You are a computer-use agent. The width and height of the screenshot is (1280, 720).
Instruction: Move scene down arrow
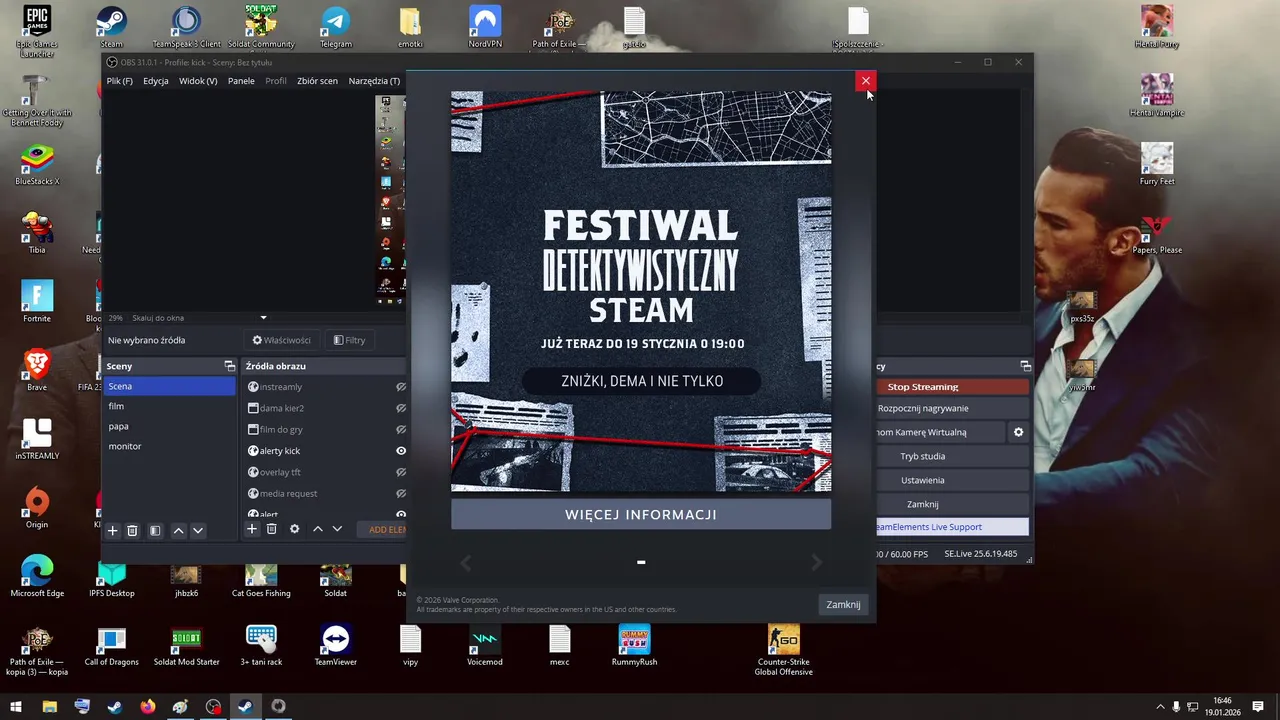[x=197, y=531]
